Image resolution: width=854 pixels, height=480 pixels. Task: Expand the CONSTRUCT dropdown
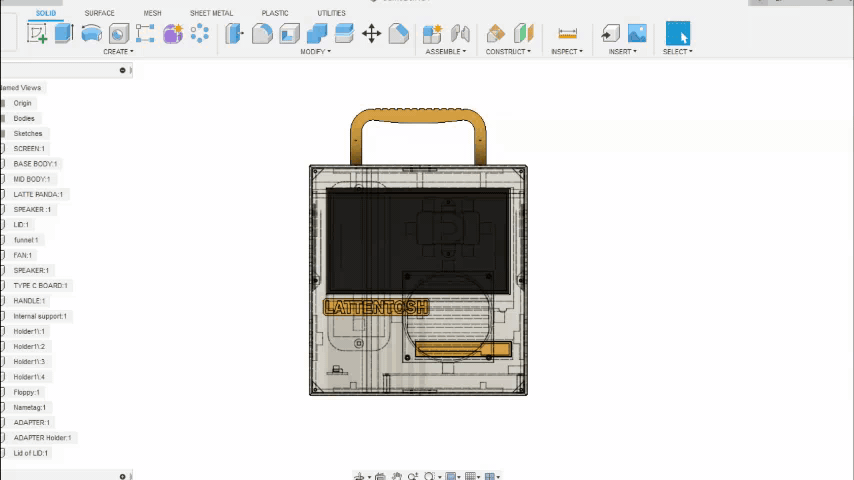click(508, 52)
